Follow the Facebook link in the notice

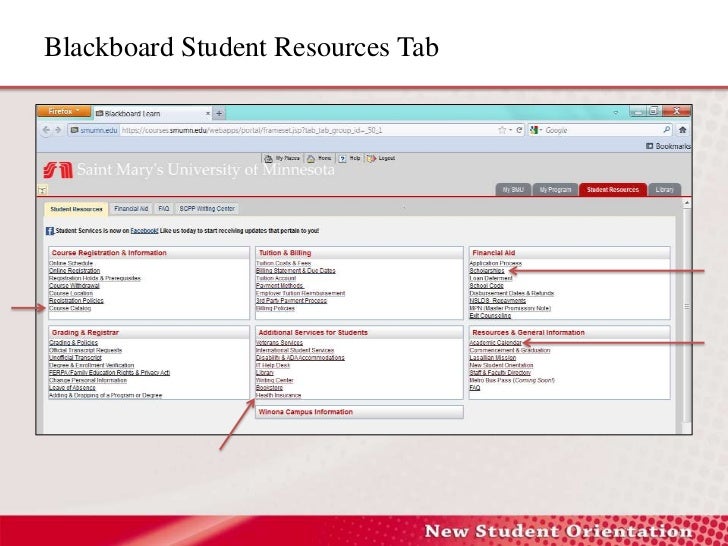[x=144, y=231]
